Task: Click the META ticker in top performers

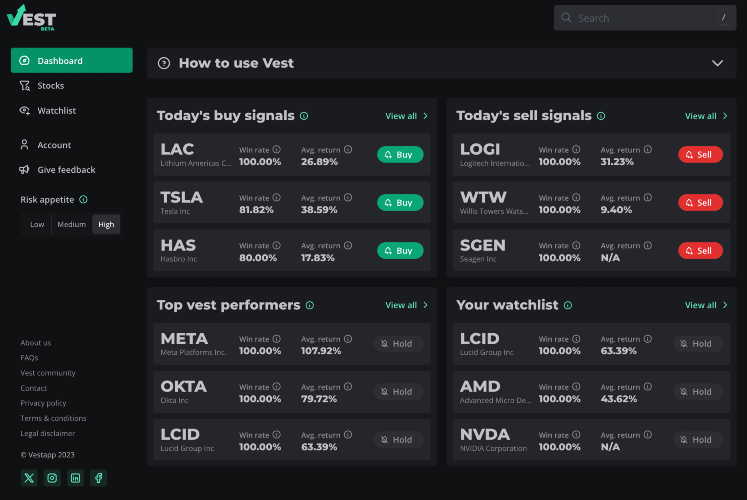Action: pos(184,339)
